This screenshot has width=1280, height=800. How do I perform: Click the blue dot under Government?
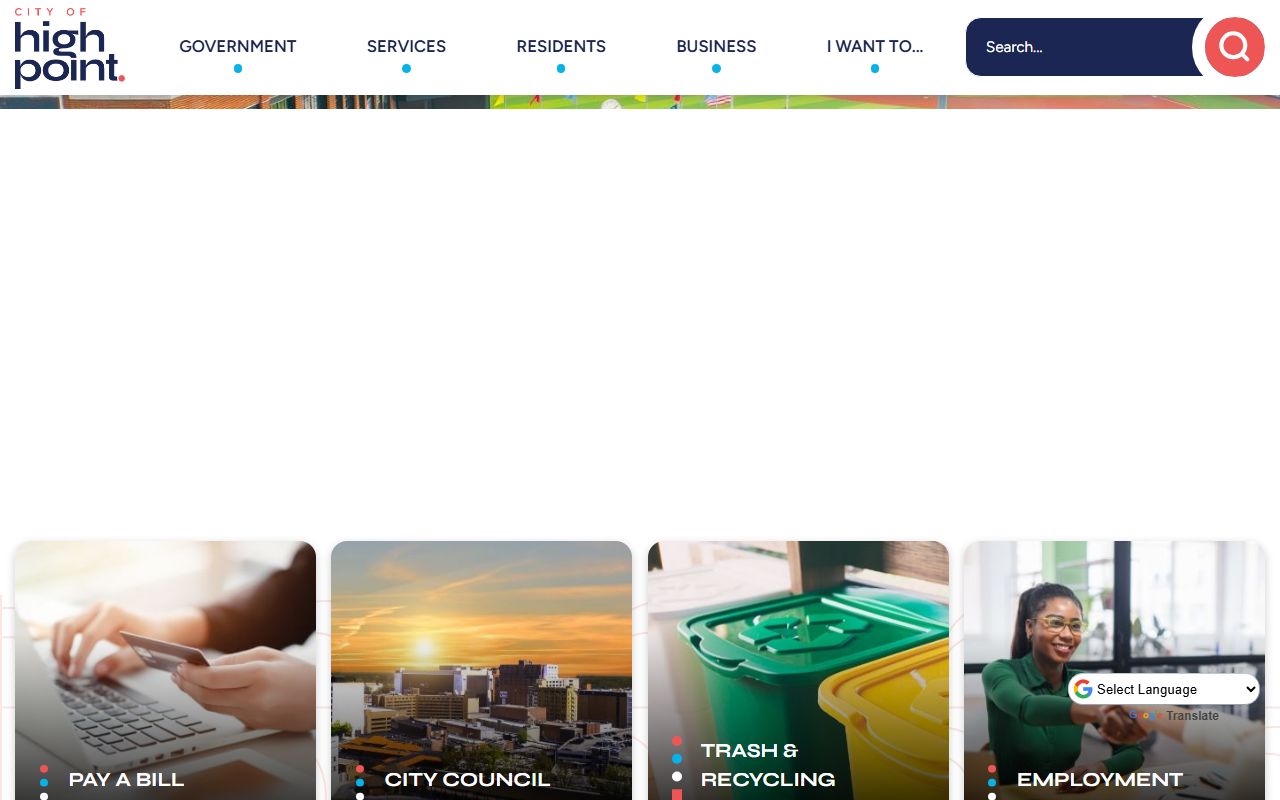coord(238,69)
